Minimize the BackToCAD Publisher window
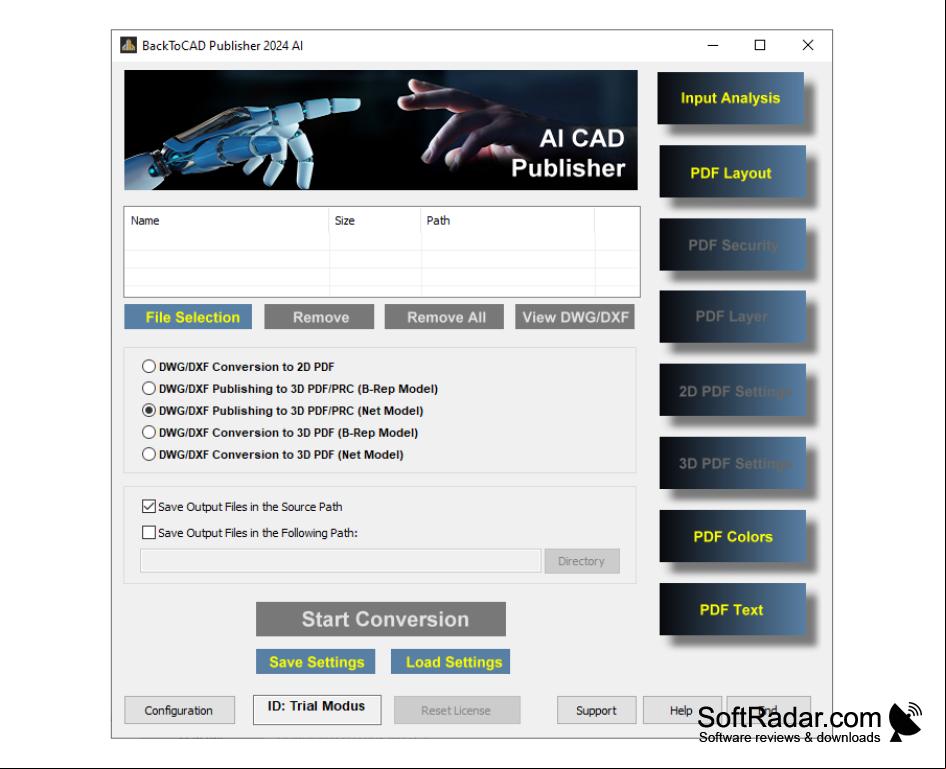Viewport: 946px width, 769px height. click(713, 45)
